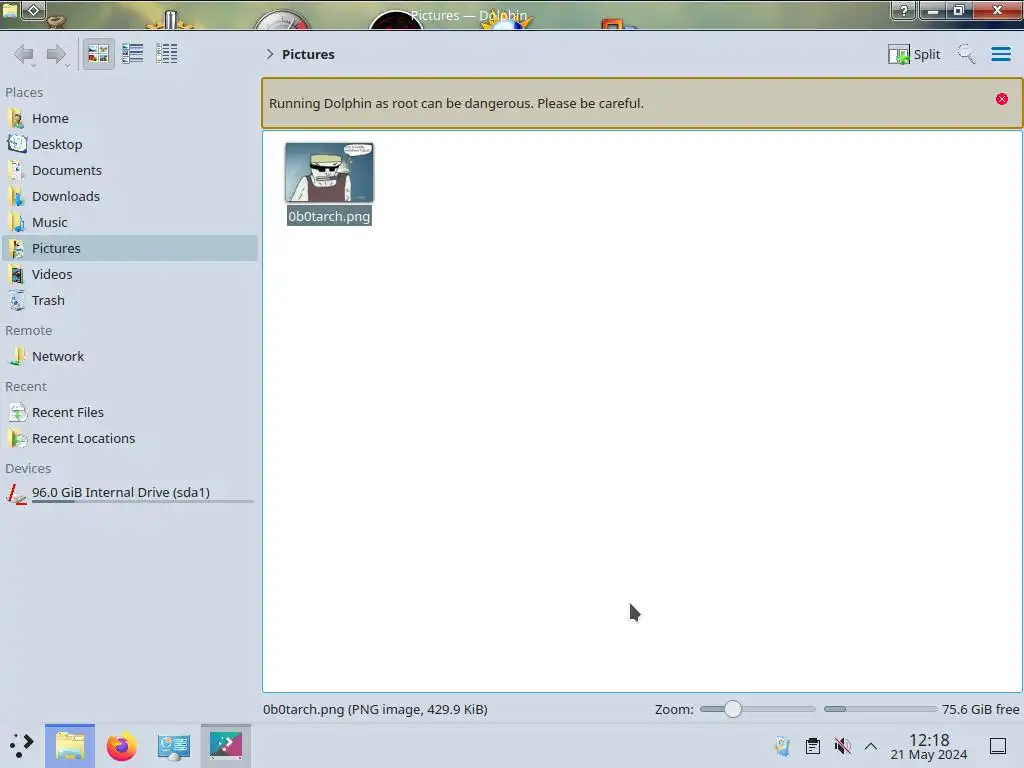Click the Videos place icon
The image size is (1024, 768).
coord(16,274)
